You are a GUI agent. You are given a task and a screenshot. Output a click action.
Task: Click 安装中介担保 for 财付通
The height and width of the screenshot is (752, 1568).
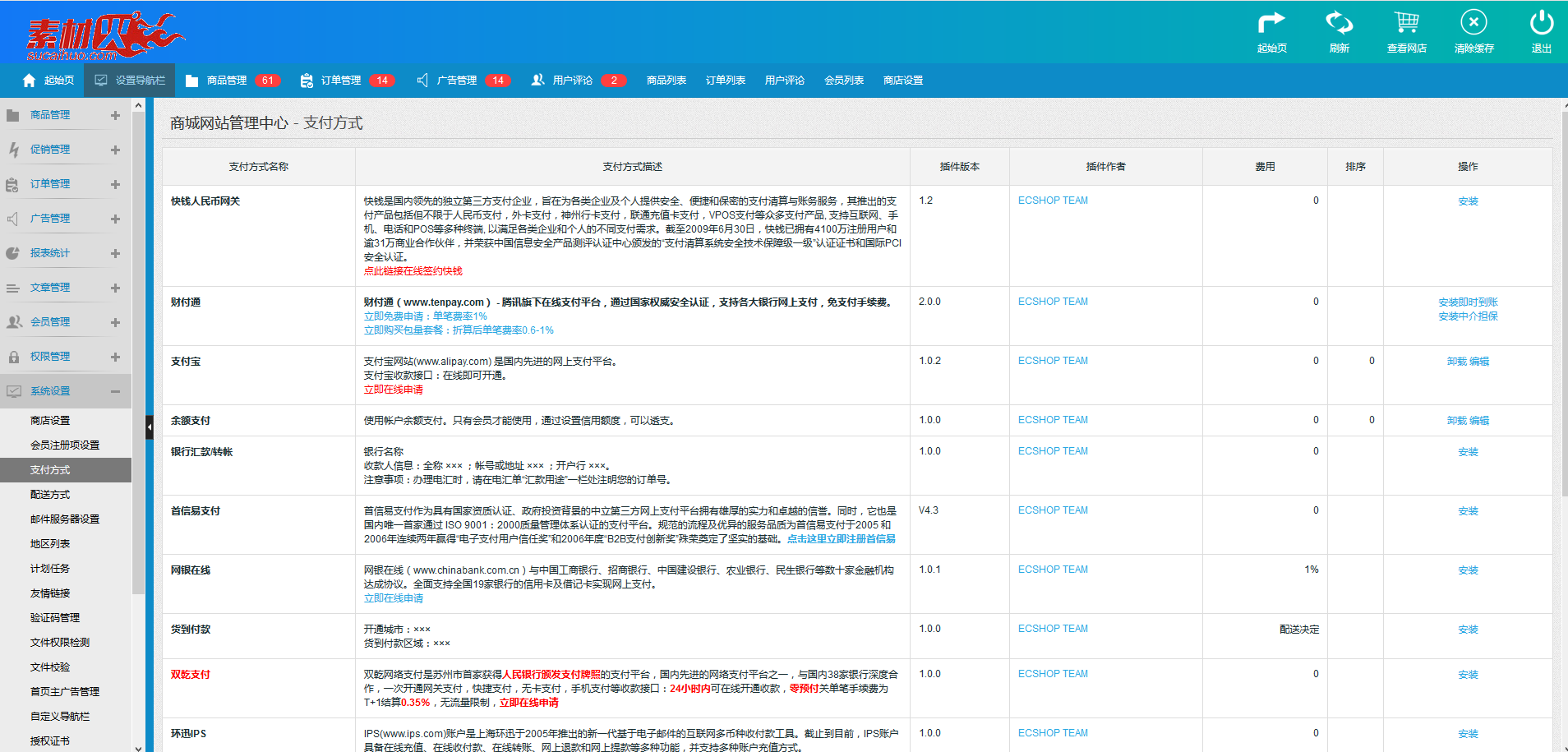1468,316
